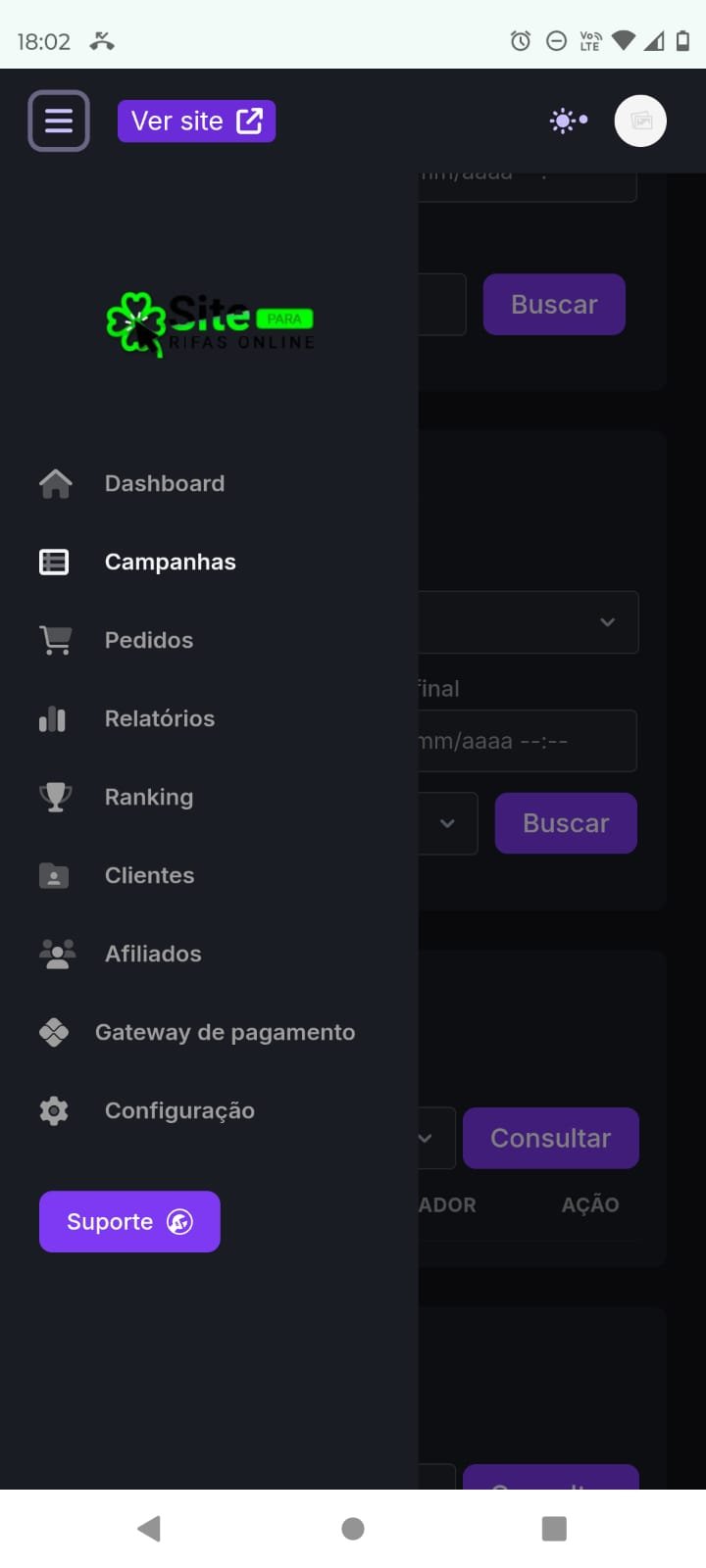The width and height of the screenshot is (706, 1568).
Task: Expand the dropdown beside the second Buscar button
Action: 448,823
